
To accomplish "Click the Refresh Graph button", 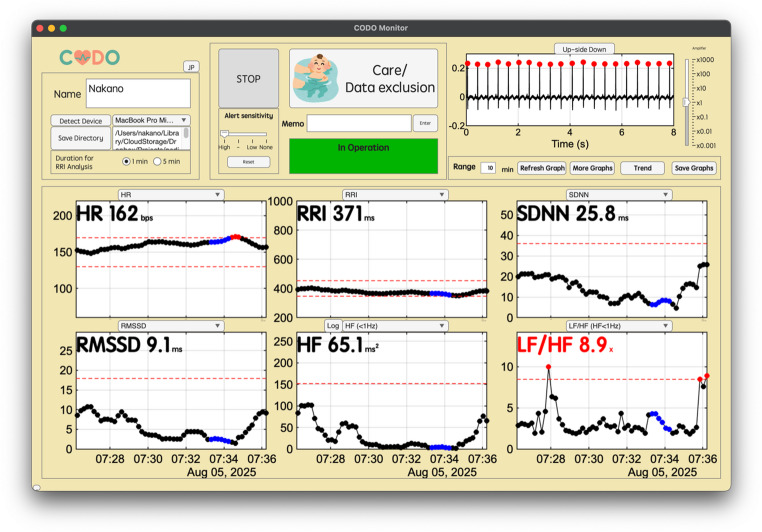I will pos(542,168).
